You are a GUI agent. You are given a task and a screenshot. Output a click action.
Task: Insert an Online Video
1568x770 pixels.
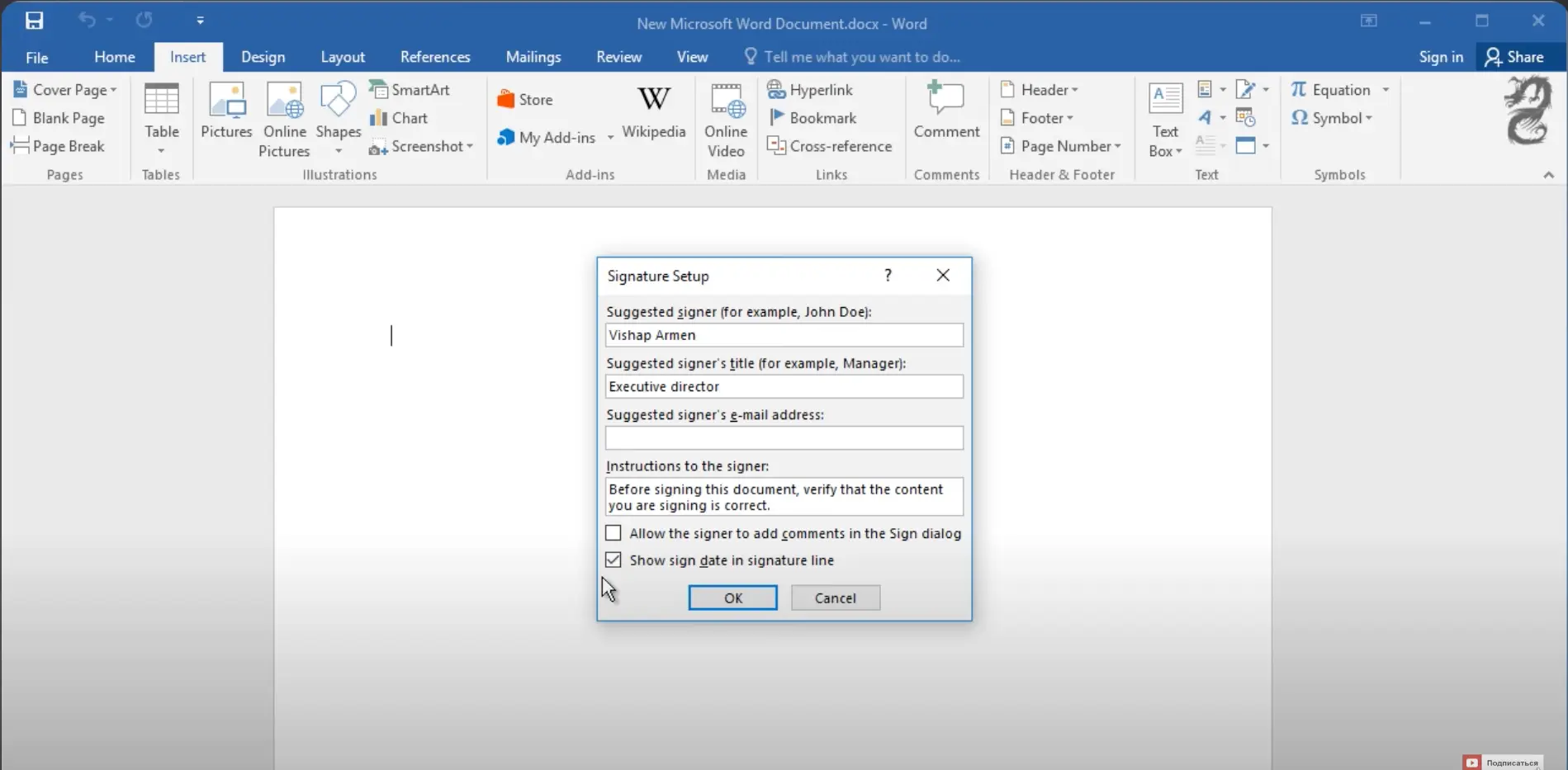coord(726,119)
